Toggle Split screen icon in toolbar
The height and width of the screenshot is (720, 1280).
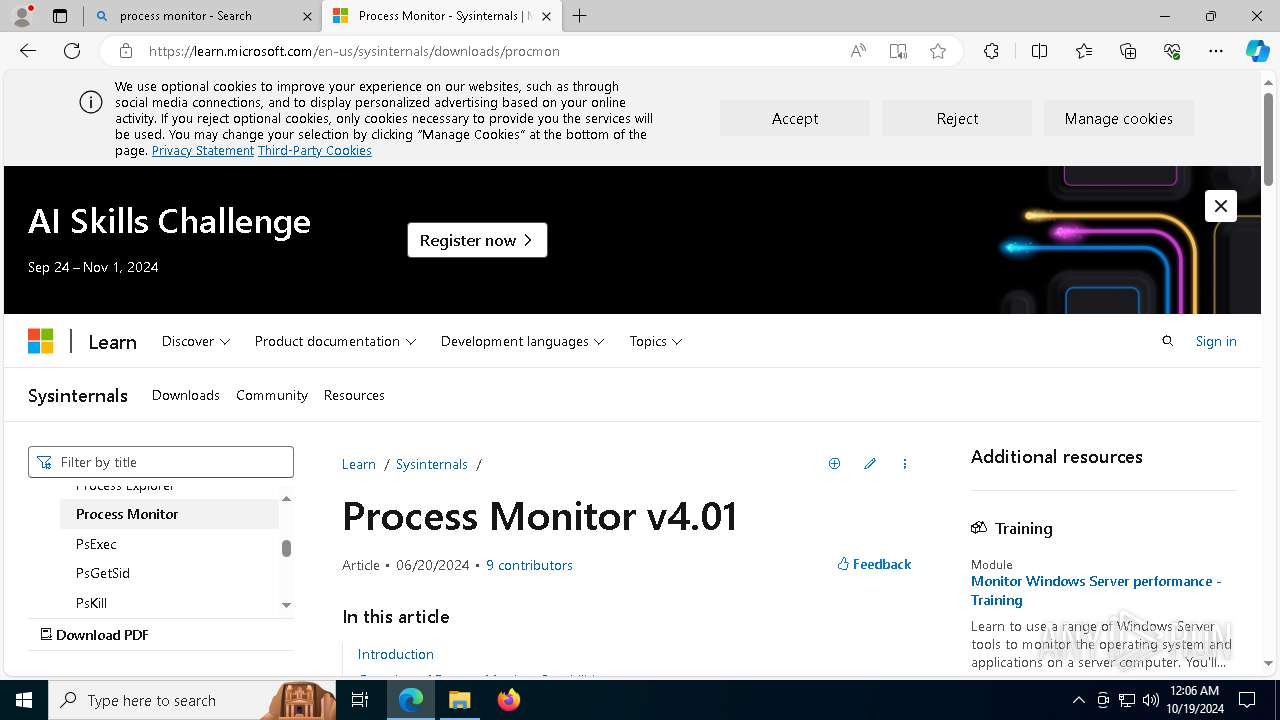pos(1039,51)
